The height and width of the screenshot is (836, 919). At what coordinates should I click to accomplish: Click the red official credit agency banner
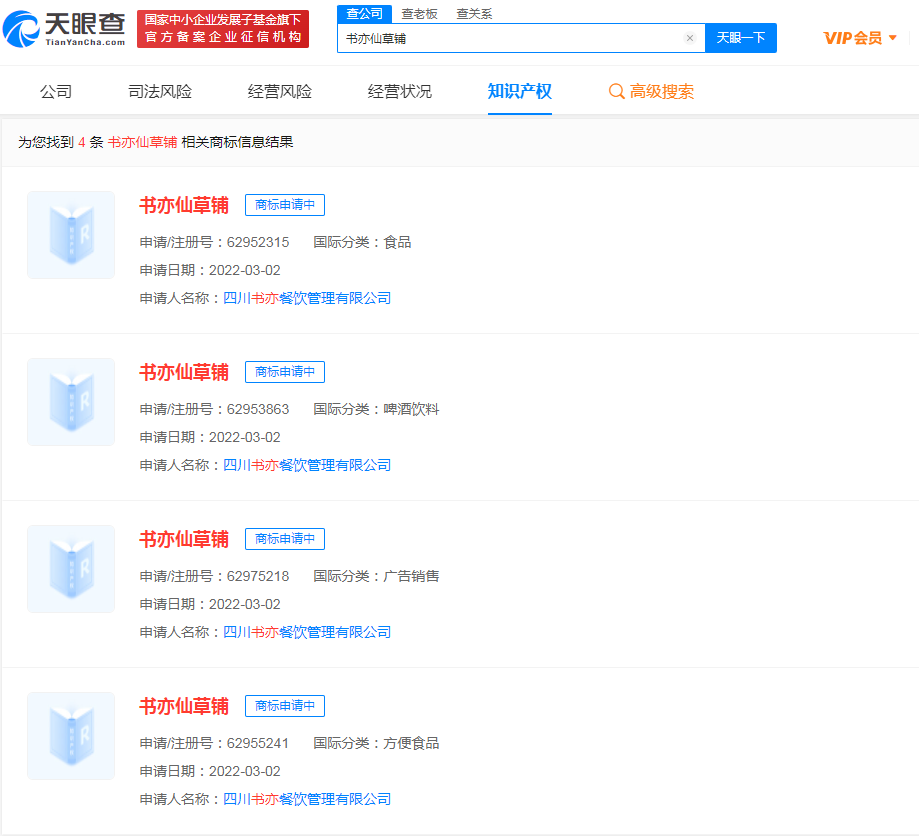tap(223, 29)
